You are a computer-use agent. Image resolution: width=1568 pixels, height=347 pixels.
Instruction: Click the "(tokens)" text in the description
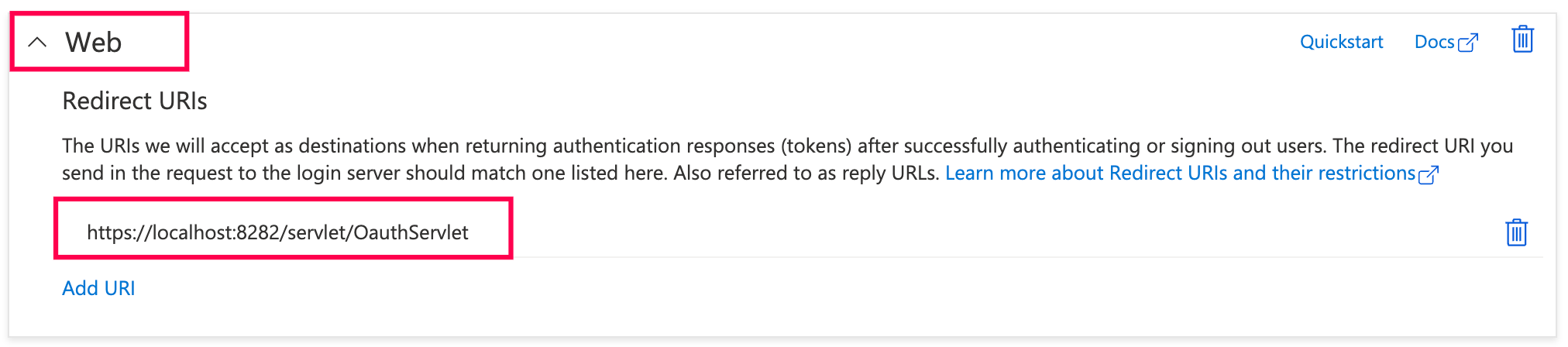816,146
